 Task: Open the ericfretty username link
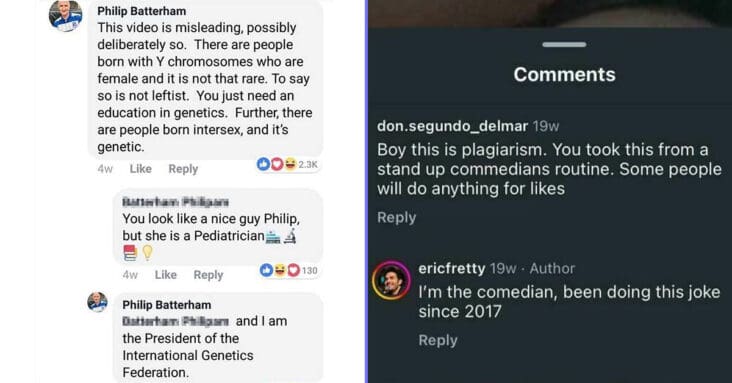tap(452, 269)
